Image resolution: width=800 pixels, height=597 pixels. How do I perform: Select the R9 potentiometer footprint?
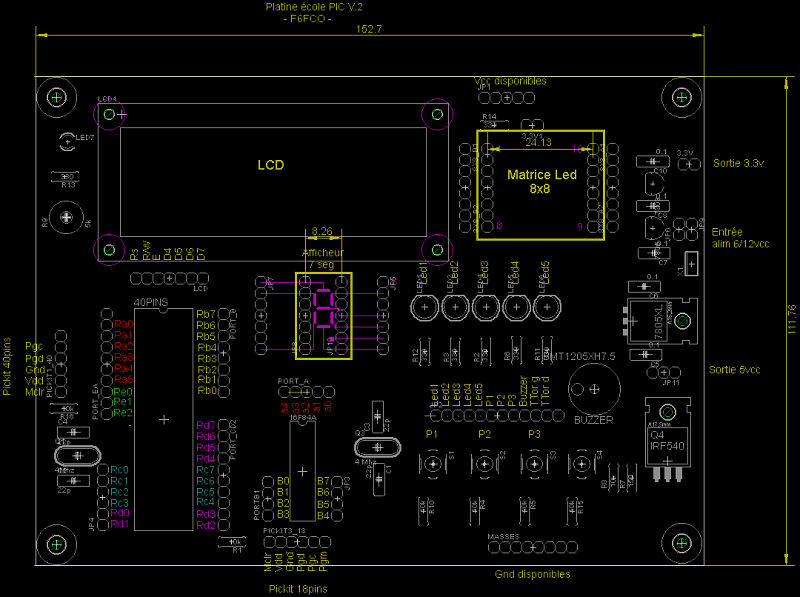point(66,216)
